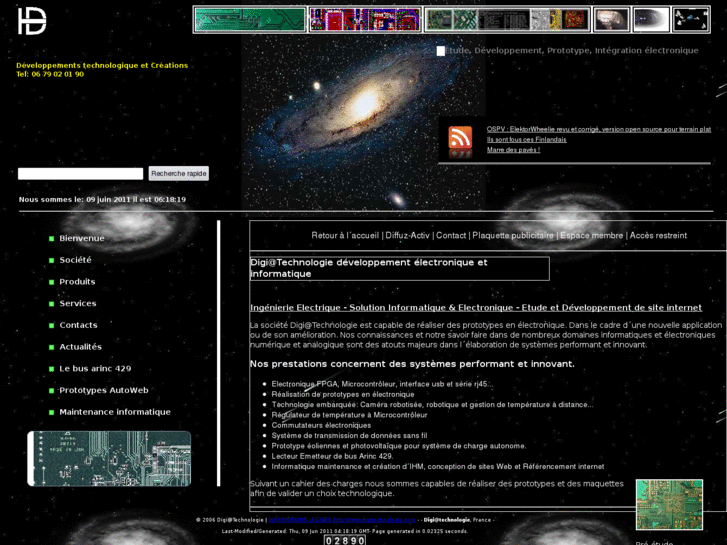Image resolution: width=727 pixels, height=545 pixels.
Task: Click the Développements technologique et Créations yellow text
Action: (x=102, y=65)
